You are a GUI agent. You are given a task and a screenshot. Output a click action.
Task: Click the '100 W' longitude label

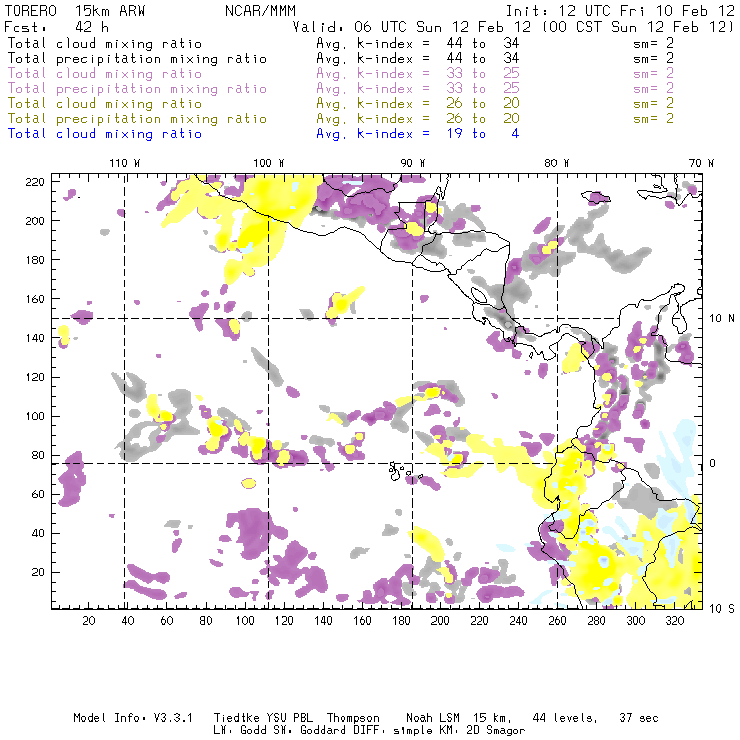pos(269,163)
